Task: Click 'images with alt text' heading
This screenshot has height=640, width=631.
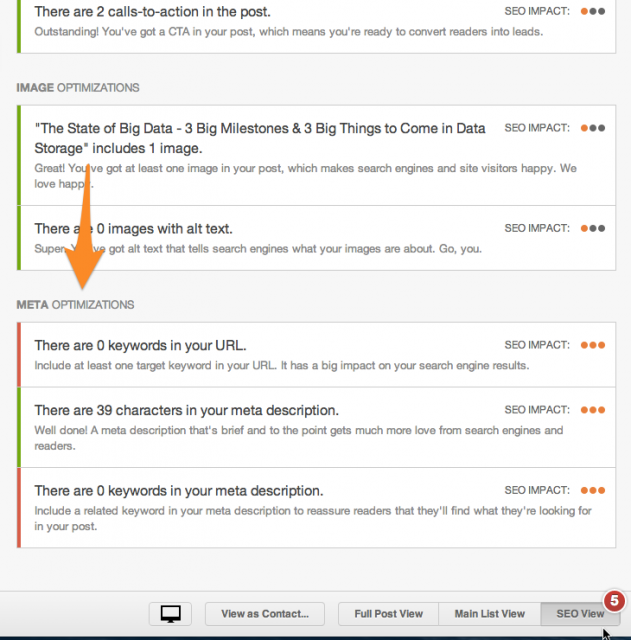Action: coord(133,229)
